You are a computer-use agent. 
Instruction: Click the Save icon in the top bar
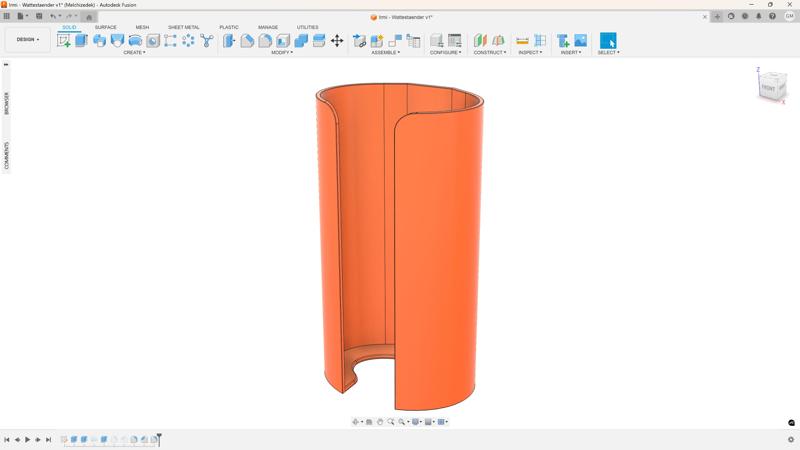(39, 16)
